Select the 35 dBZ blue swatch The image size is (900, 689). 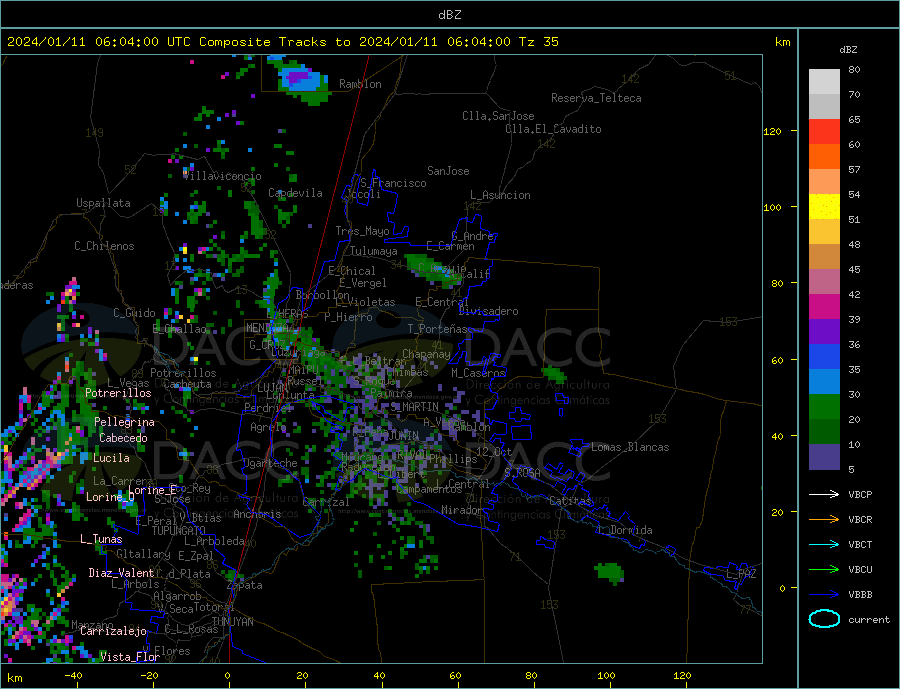(824, 357)
